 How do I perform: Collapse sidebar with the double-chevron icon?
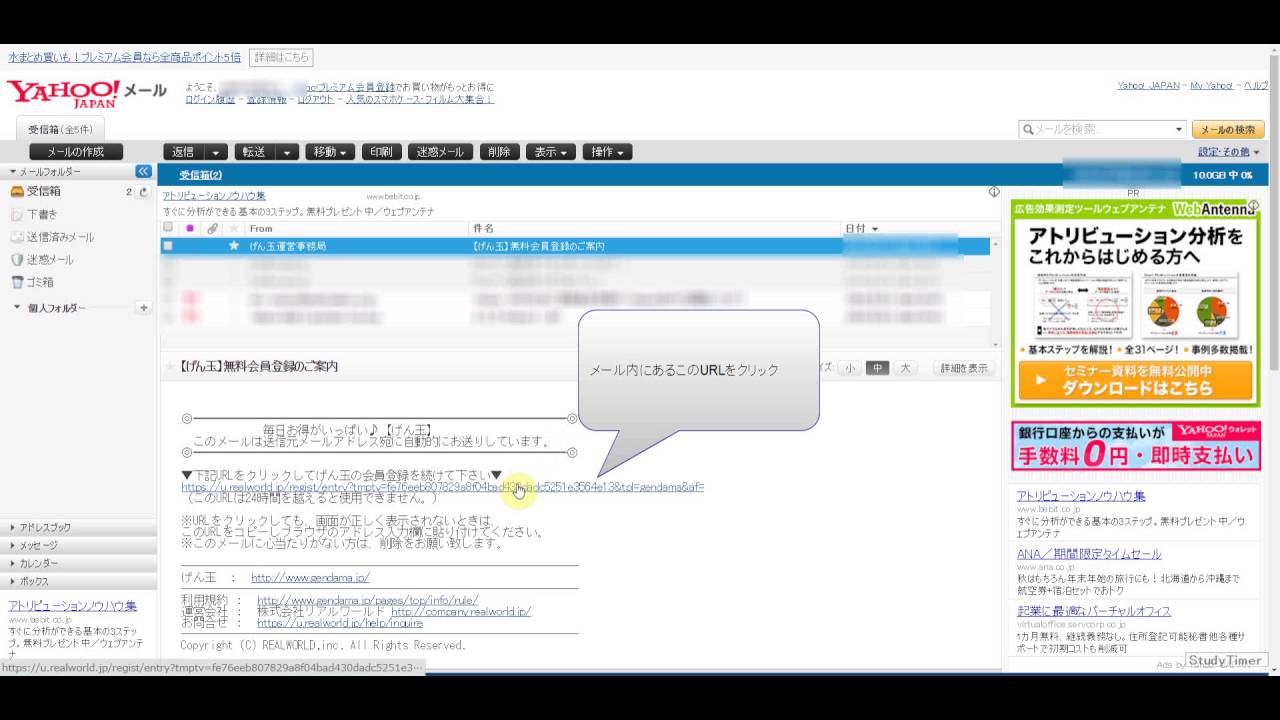tap(144, 172)
